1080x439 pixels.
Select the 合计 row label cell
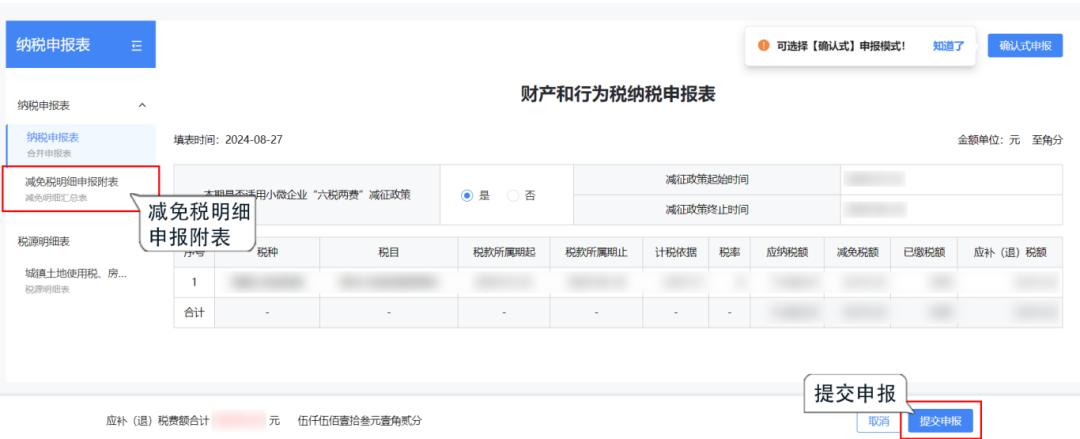point(194,313)
